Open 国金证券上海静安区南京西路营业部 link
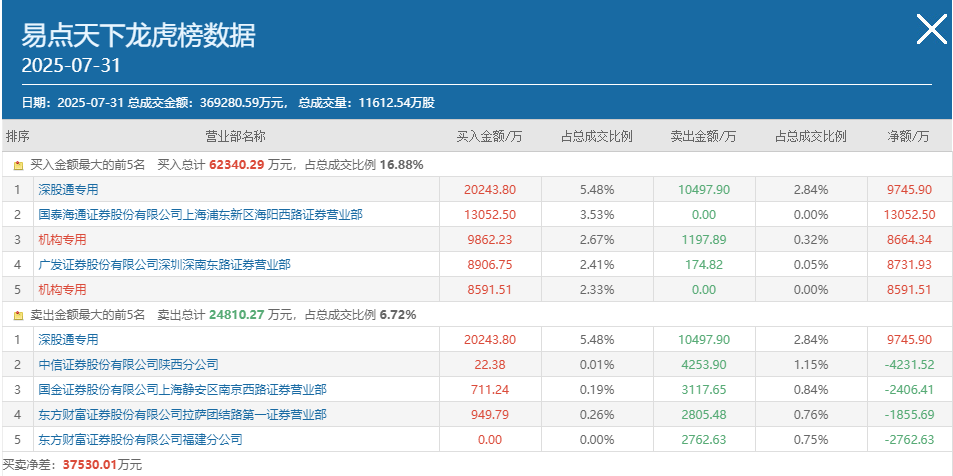The image size is (953, 476). 182,390
